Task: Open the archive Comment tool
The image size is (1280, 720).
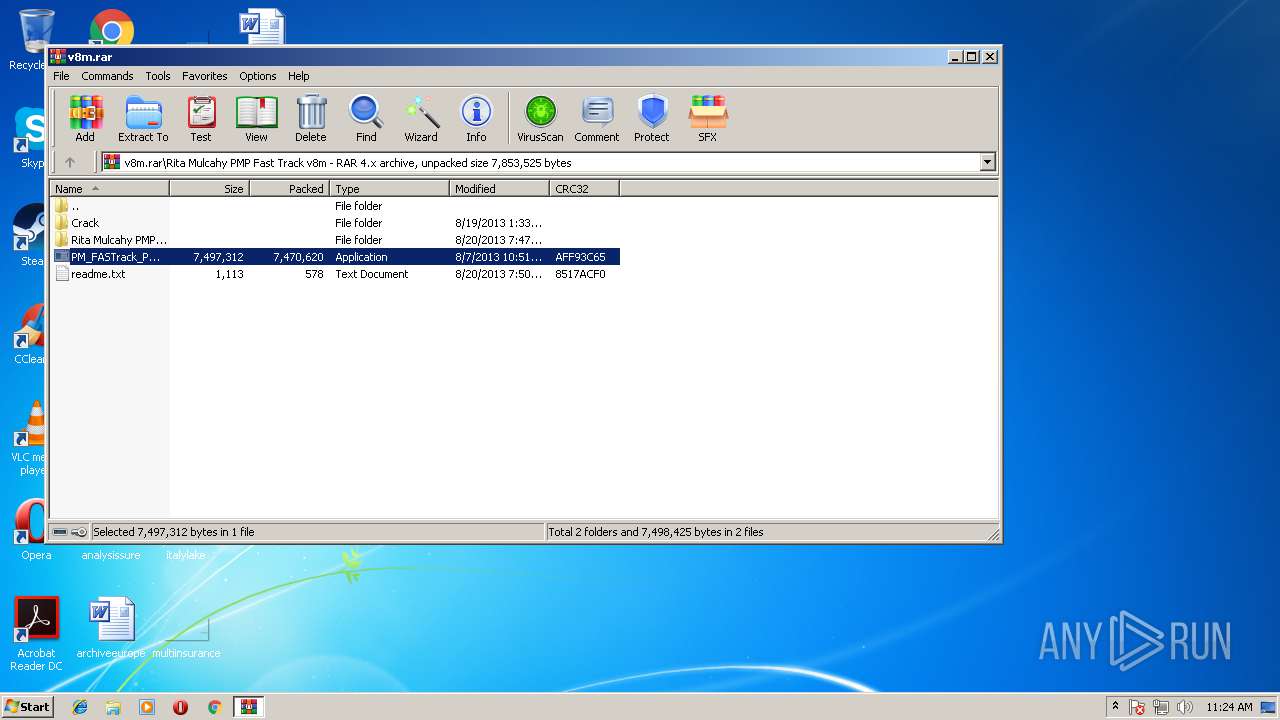Action: click(597, 119)
